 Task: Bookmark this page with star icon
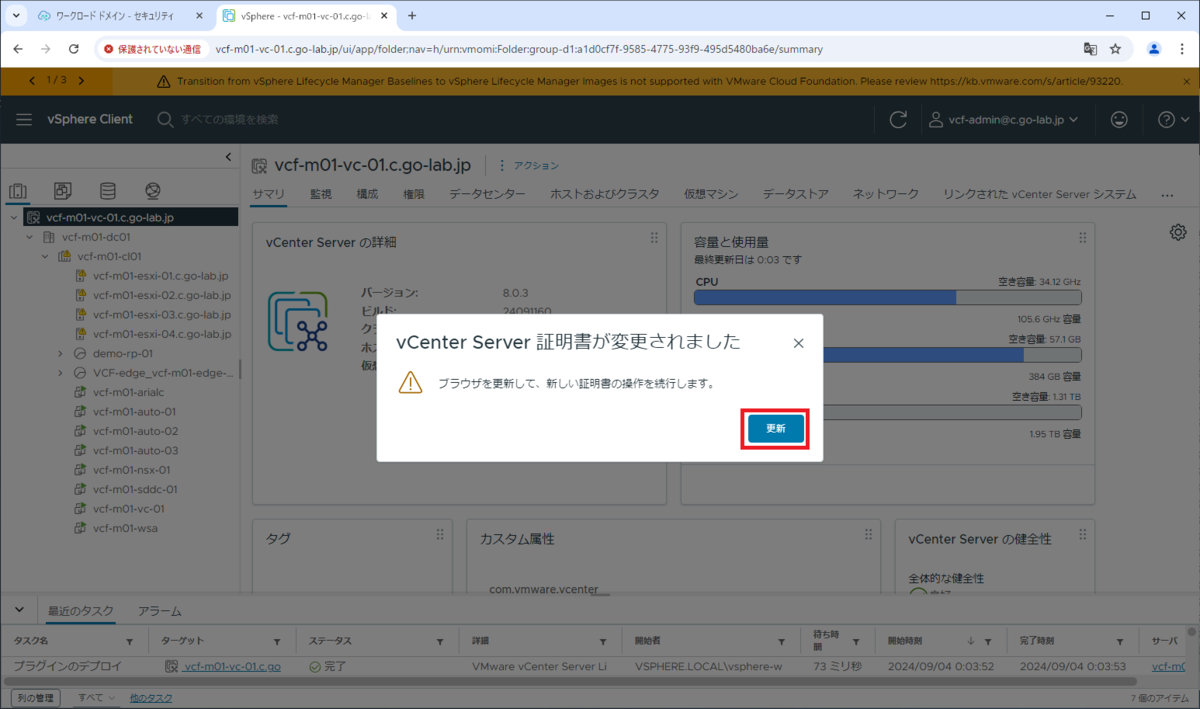point(1115,48)
